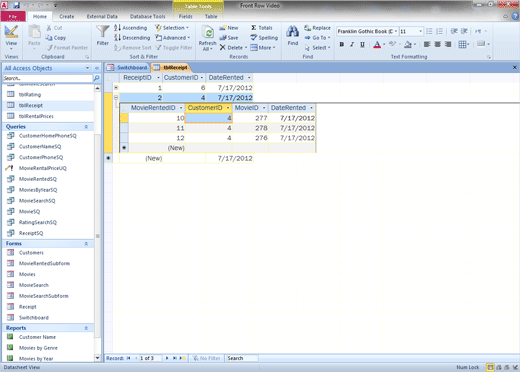This screenshot has width=520, height=372.
Task: Open MovieID column filter arrow
Action: (x=264, y=108)
